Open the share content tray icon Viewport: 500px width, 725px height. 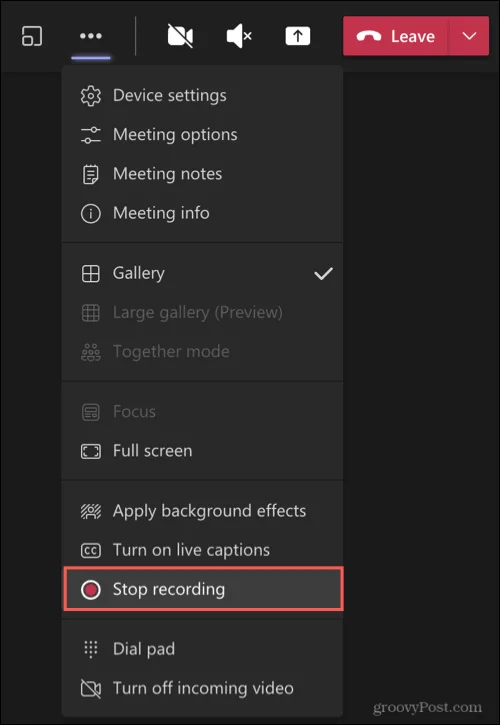297,36
